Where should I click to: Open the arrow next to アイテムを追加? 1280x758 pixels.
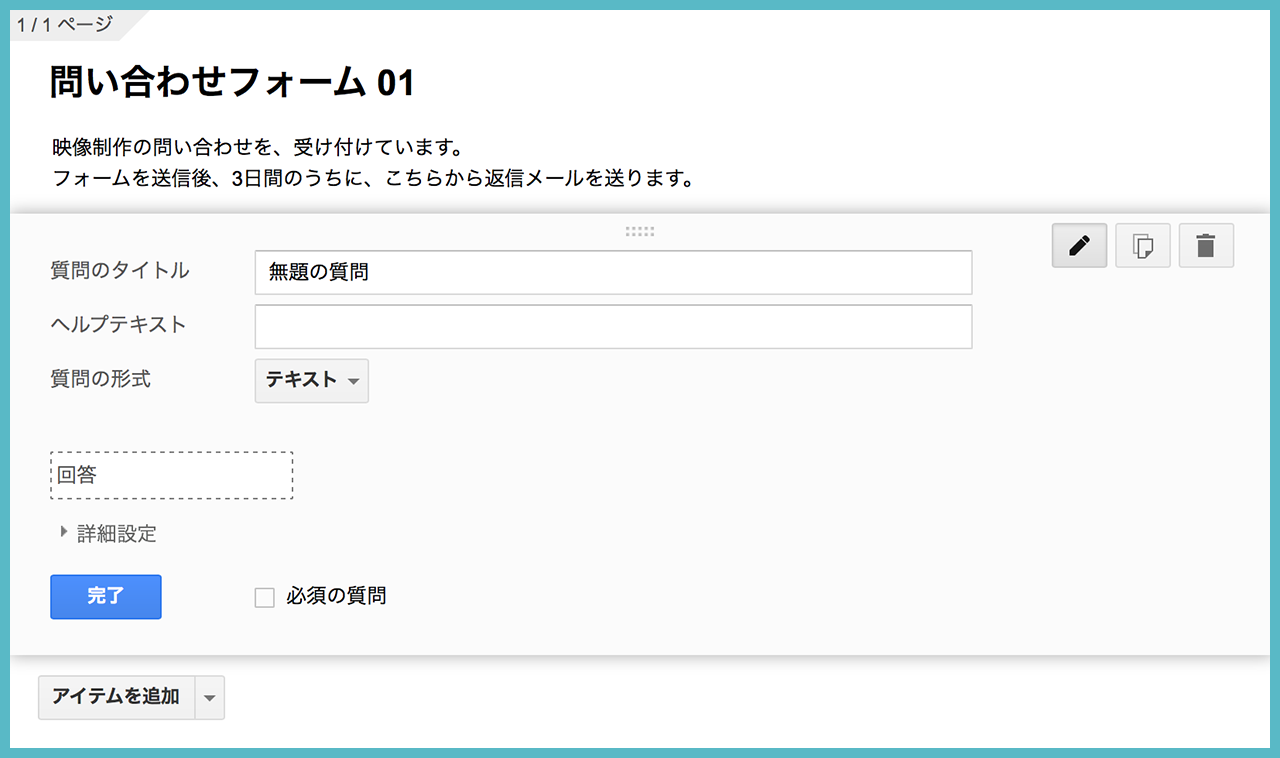coord(209,697)
